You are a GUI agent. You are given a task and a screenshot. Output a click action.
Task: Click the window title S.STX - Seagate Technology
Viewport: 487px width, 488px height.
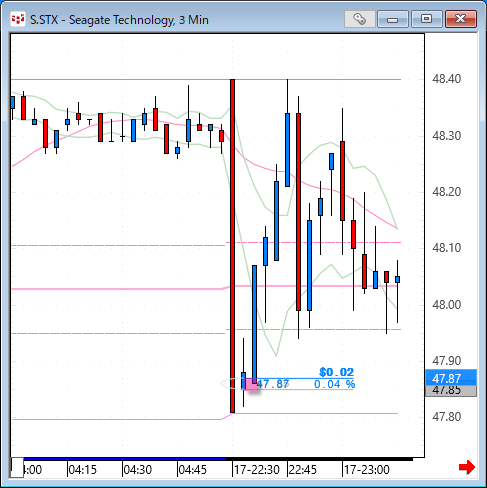coord(119,20)
